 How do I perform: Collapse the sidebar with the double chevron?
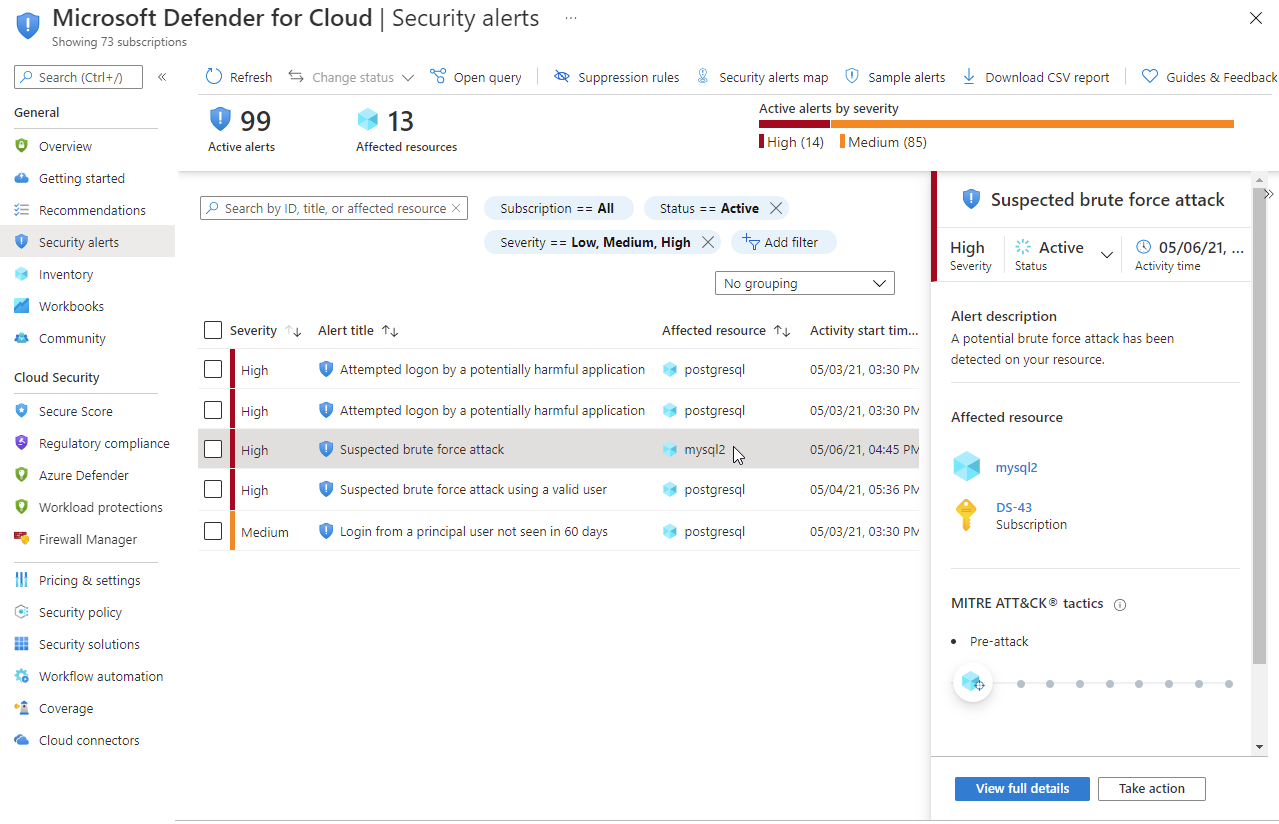[x=162, y=77]
